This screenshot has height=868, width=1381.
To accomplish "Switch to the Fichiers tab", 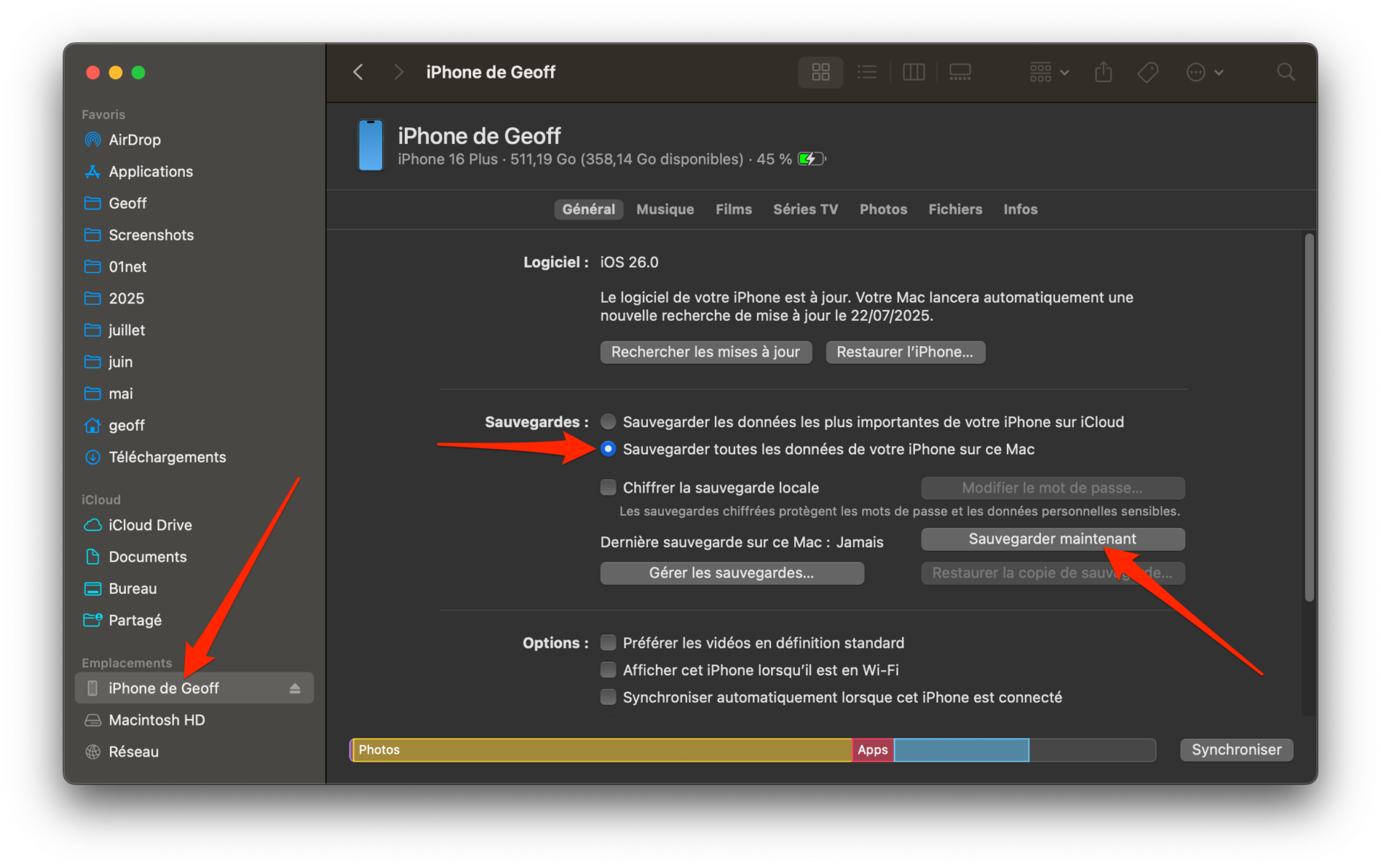I will pyautogui.click(x=955, y=209).
